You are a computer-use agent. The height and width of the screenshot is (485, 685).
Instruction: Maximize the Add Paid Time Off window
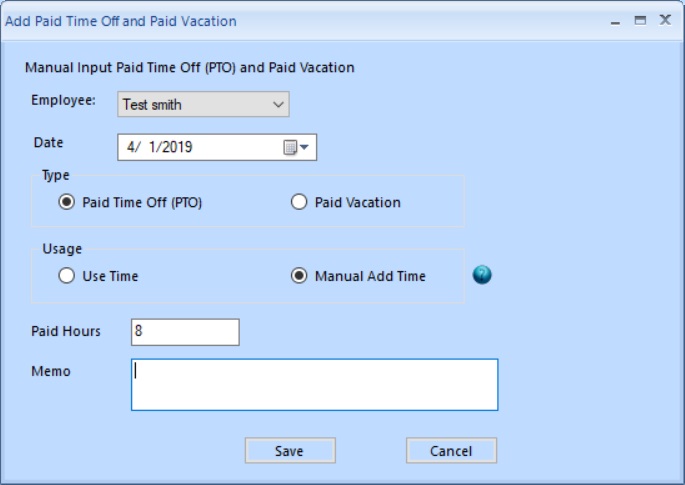coord(641,20)
